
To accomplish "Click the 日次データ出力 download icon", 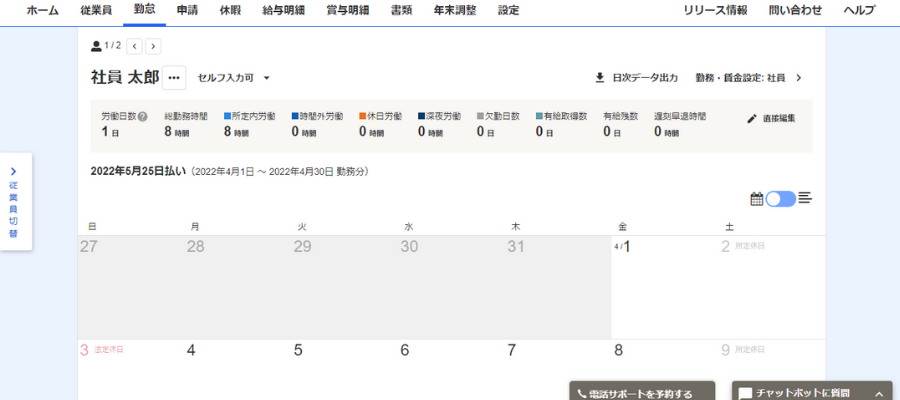I will [x=600, y=78].
